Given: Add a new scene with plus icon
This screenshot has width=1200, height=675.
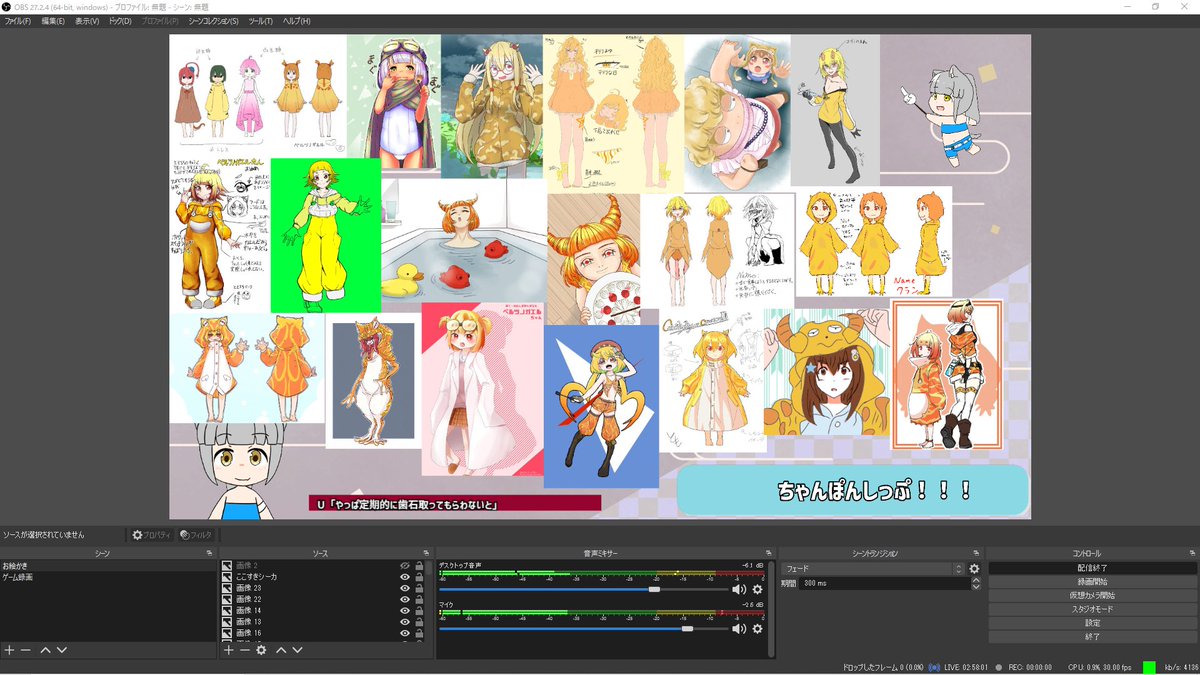Looking at the screenshot, I should click(9, 650).
